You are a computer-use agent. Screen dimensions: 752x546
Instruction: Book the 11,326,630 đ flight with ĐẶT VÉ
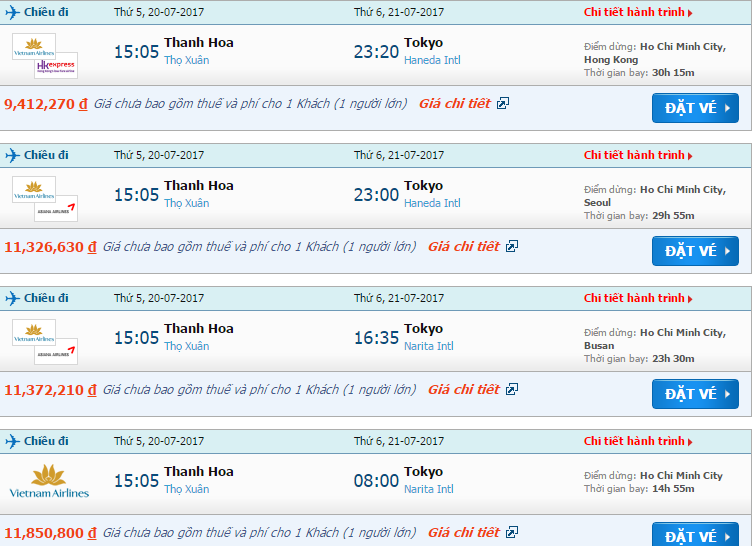(695, 251)
